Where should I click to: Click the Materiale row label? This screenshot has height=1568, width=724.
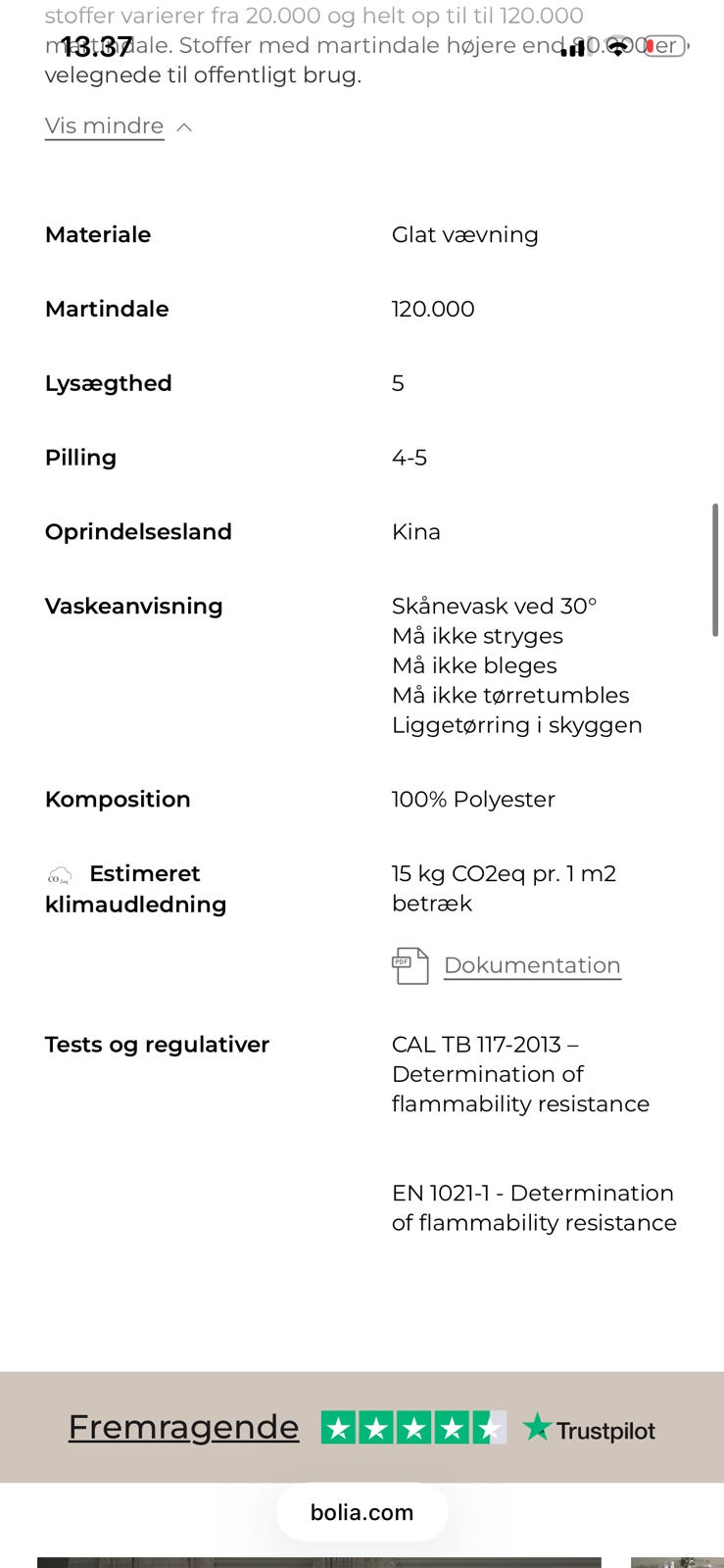(98, 235)
